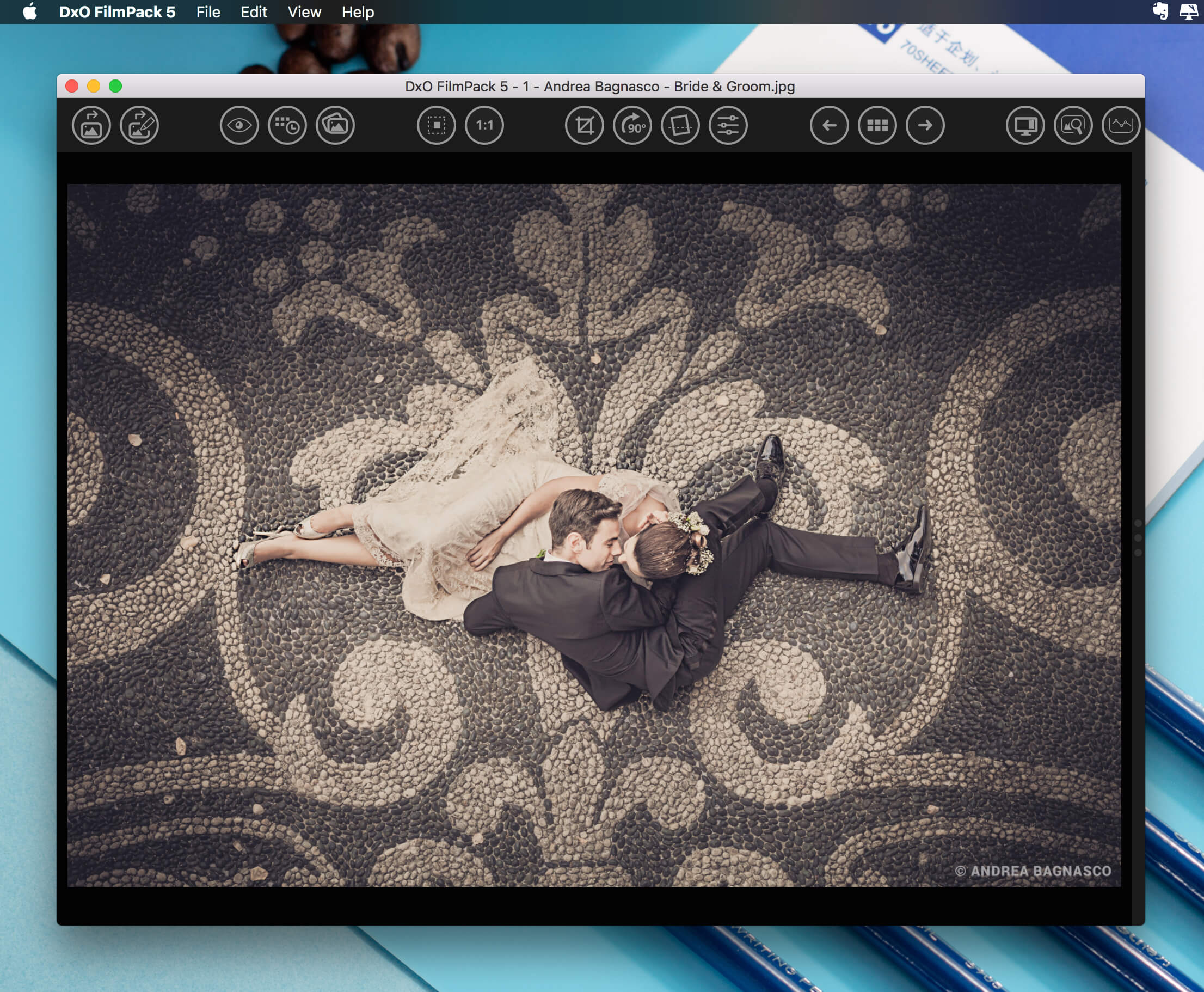Click the Save As export icon
The image size is (1204, 992).
[91, 125]
